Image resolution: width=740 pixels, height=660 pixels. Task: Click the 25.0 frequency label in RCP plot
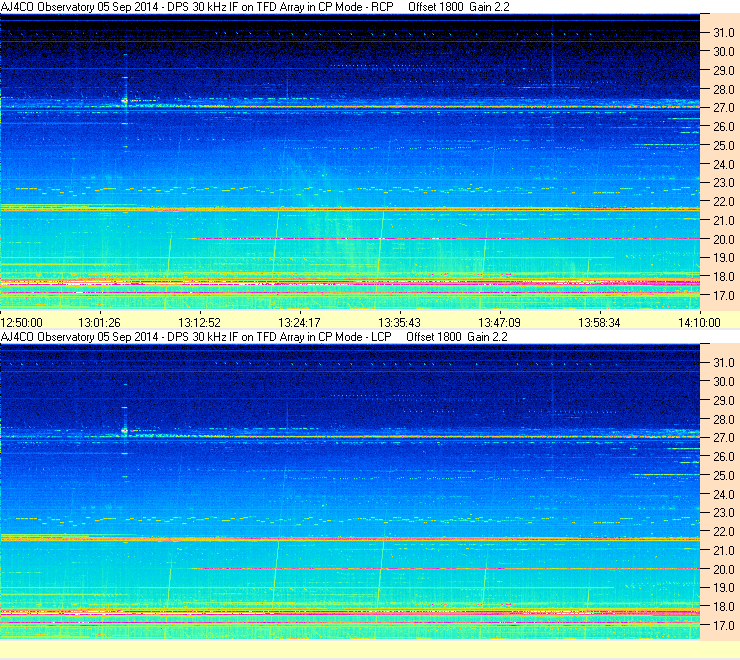pyautogui.click(x=724, y=145)
